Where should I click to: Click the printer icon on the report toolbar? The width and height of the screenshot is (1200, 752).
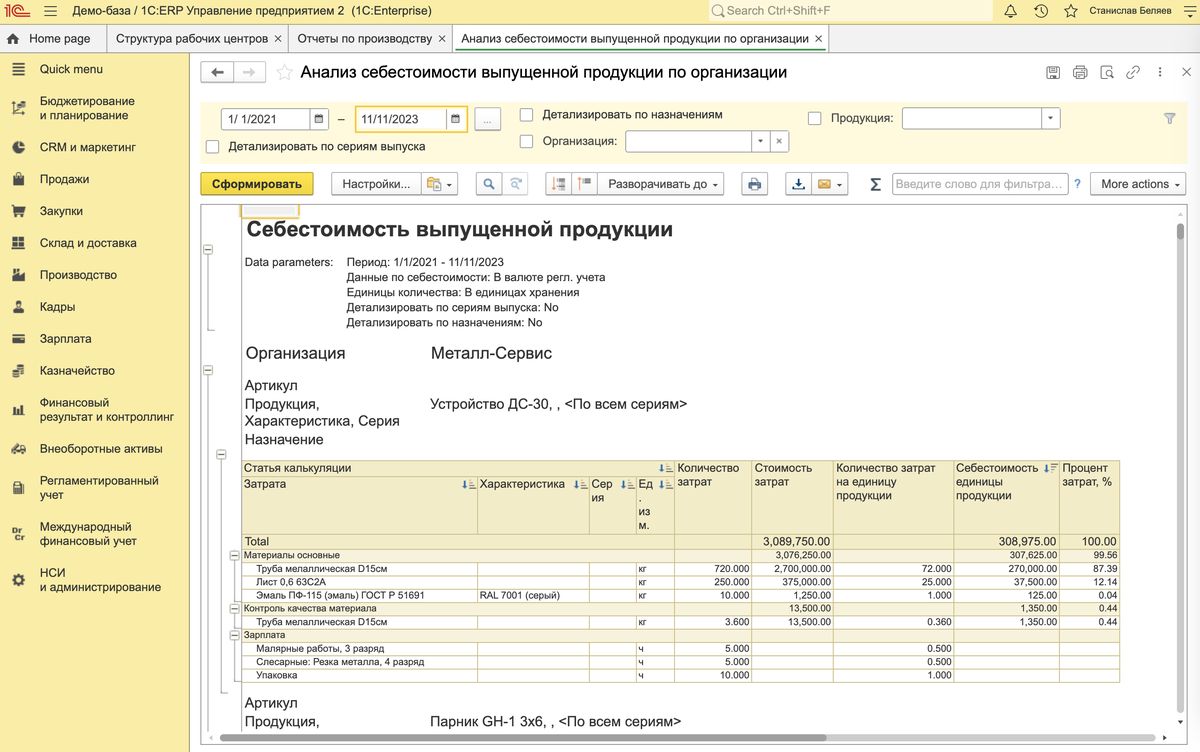tap(755, 183)
